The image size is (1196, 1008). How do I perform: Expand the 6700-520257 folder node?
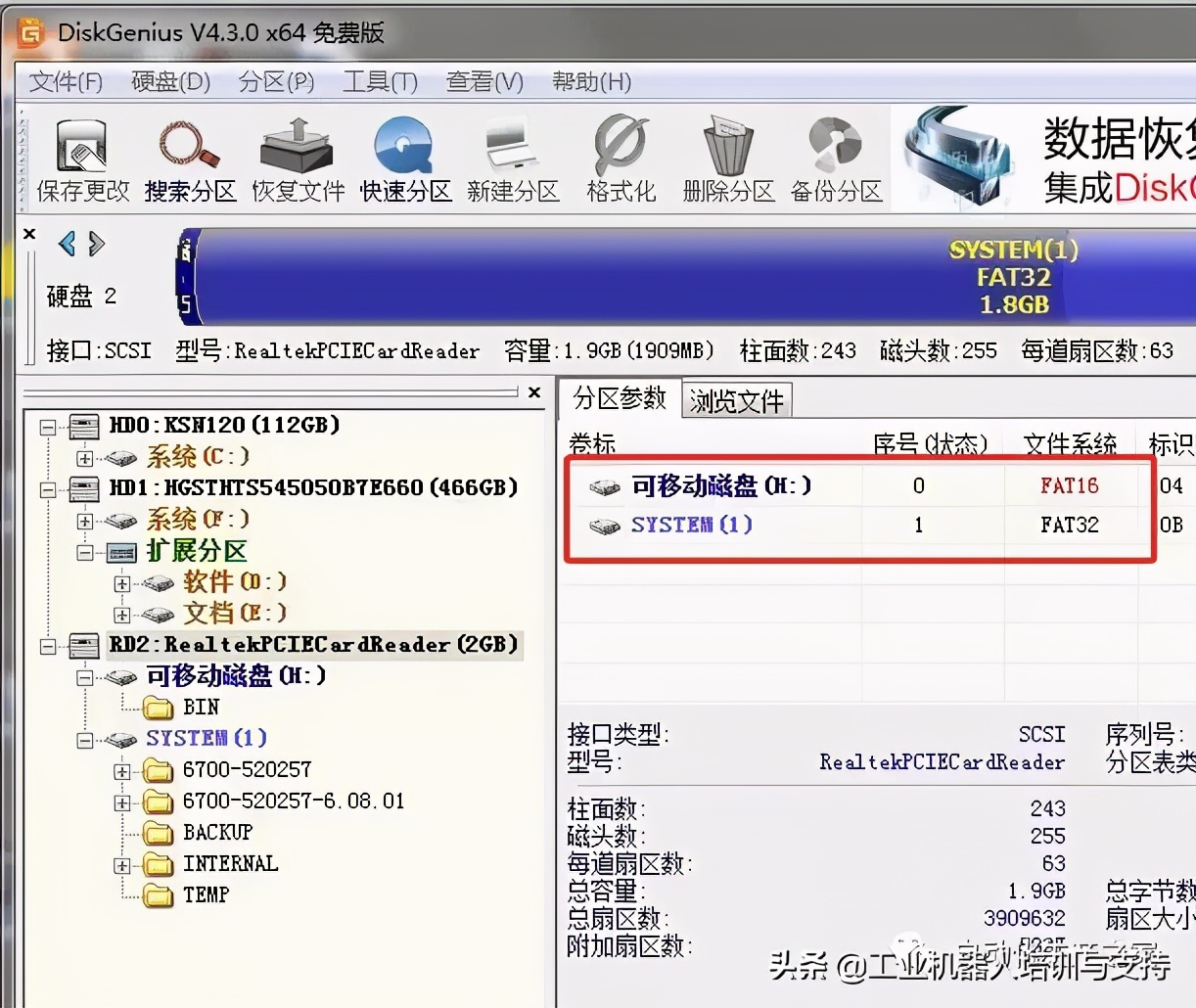pyautogui.click(x=122, y=771)
